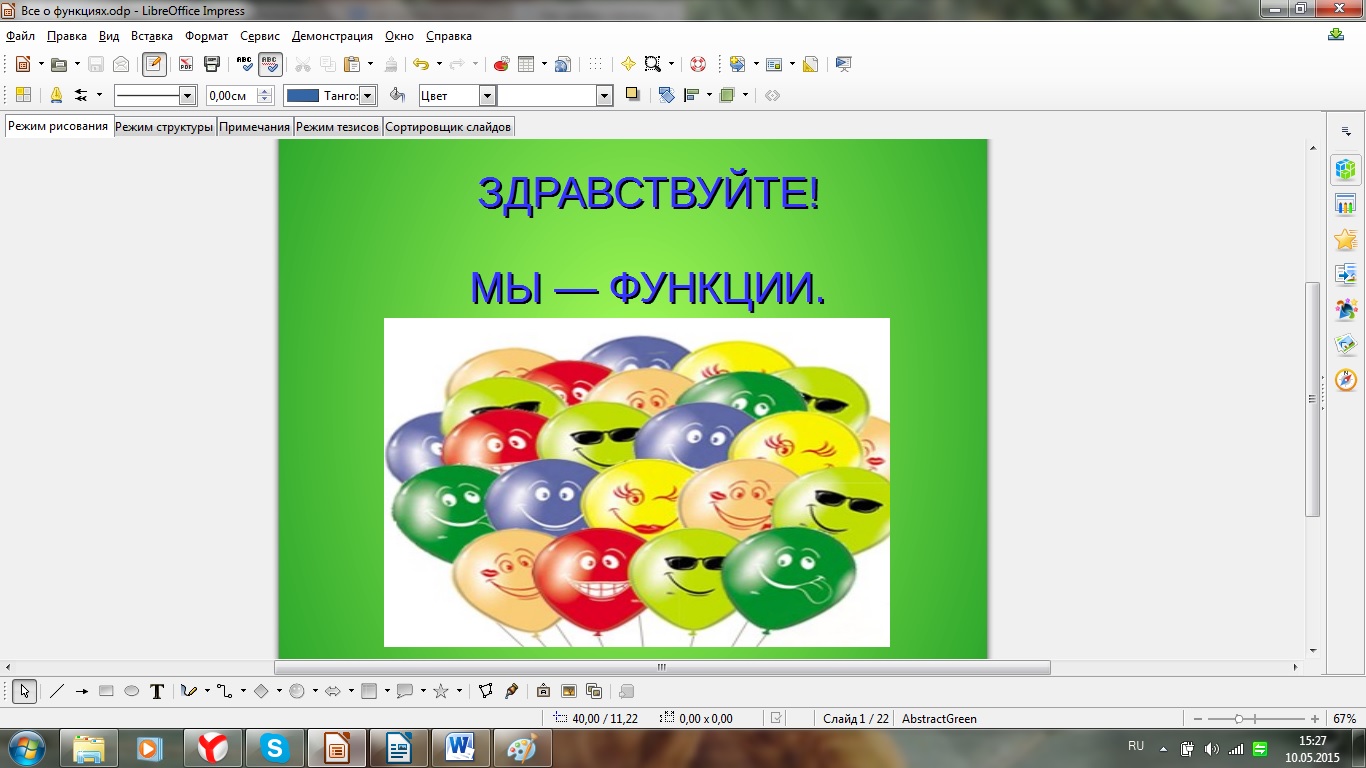Switch to 'Режим структуры' tab
The height and width of the screenshot is (768, 1366).
coord(164,127)
